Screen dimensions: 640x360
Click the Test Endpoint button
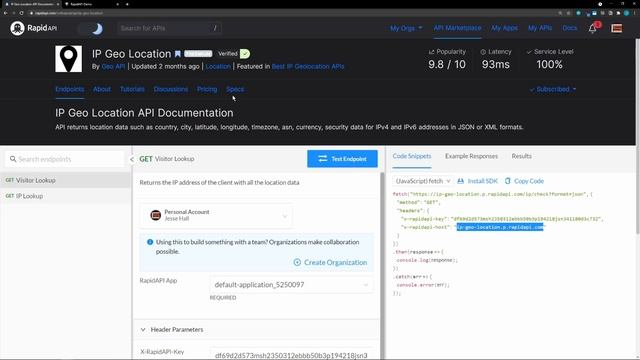pos(342,159)
